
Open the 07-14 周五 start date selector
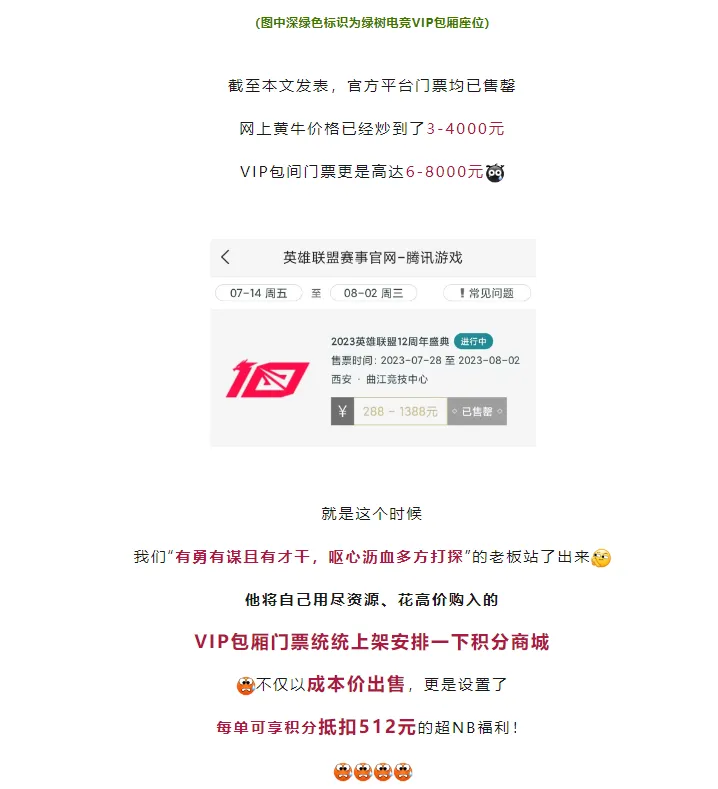pyautogui.click(x=259, y=293)
